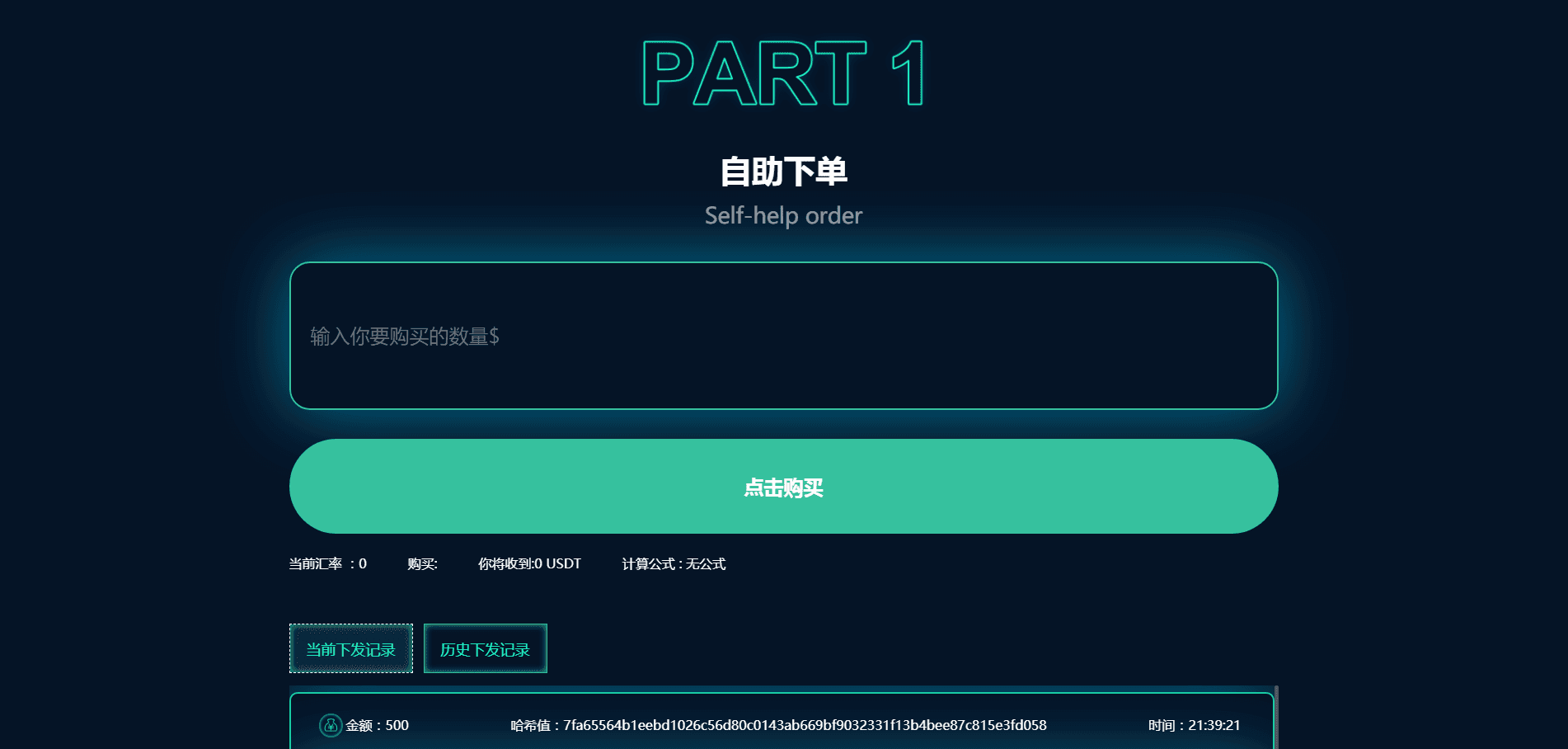Click the 你将收到:0 USDT text
This screenshot has width=1568, height=749.
529,564
